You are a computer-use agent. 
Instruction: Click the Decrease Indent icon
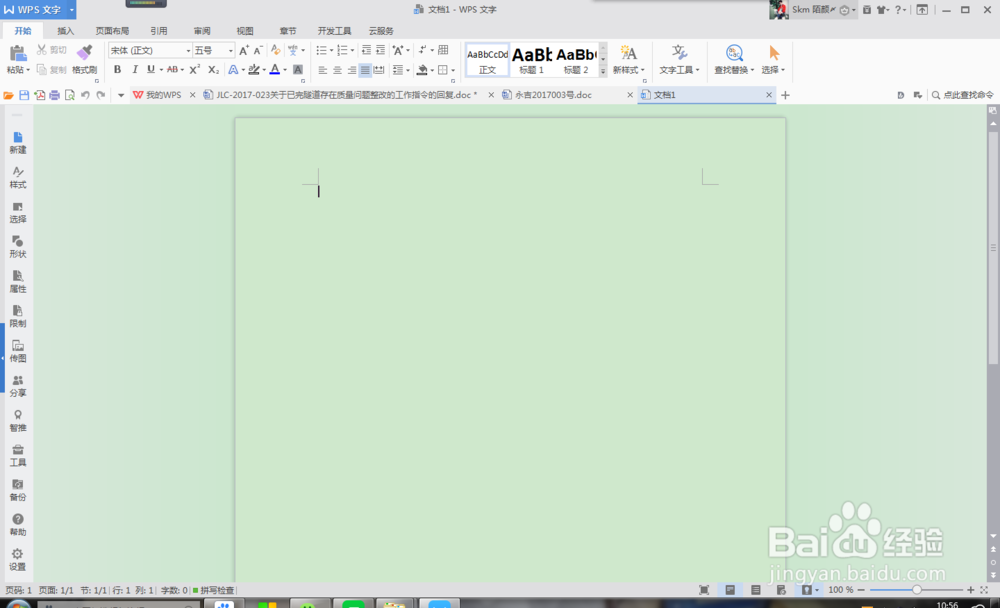366,50
